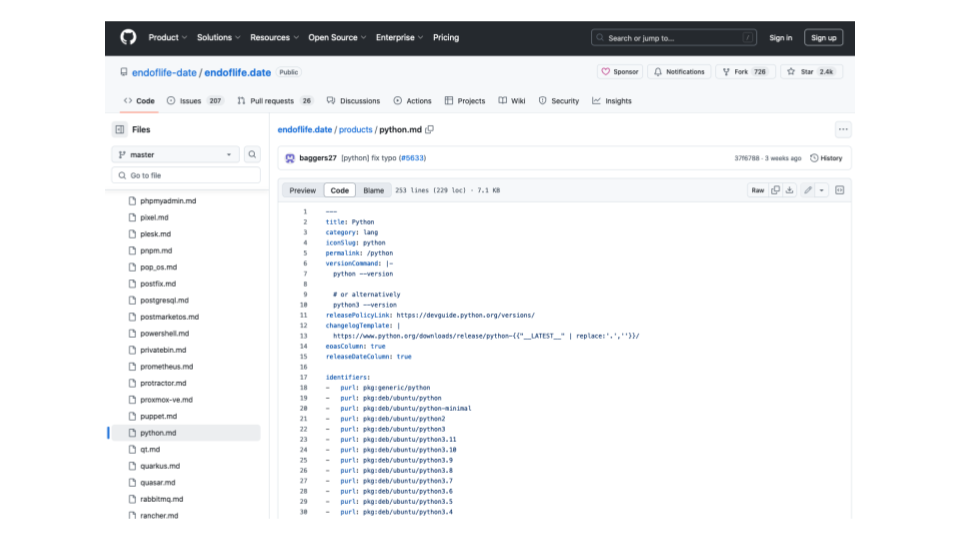Select the Code repository tab

click(x=139, y=101)
